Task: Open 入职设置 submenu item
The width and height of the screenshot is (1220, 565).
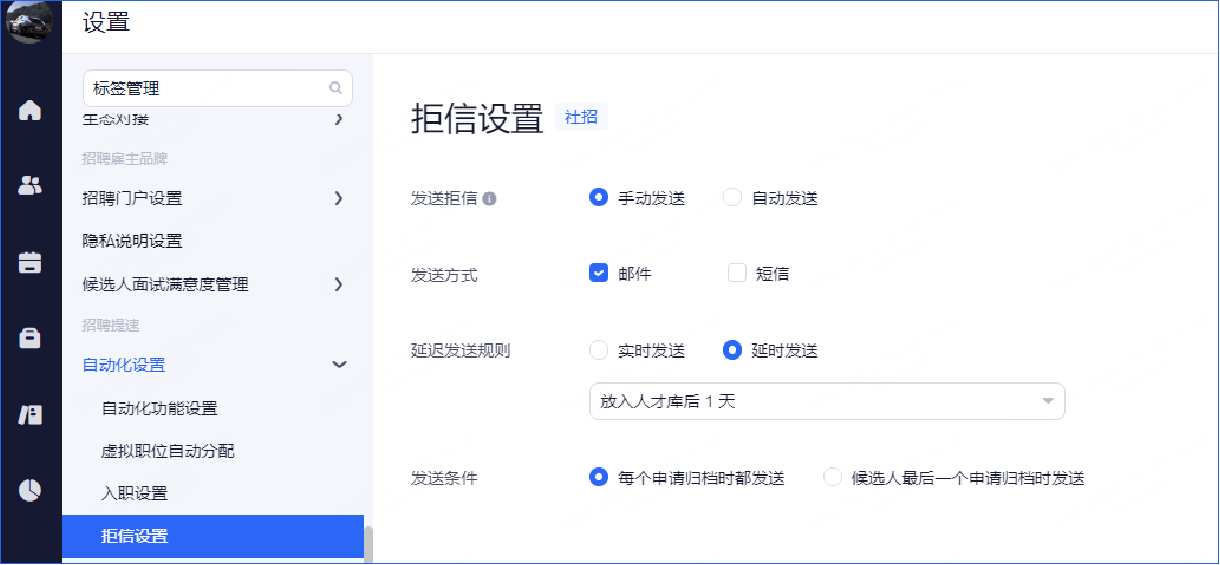Action: (134, 494)
